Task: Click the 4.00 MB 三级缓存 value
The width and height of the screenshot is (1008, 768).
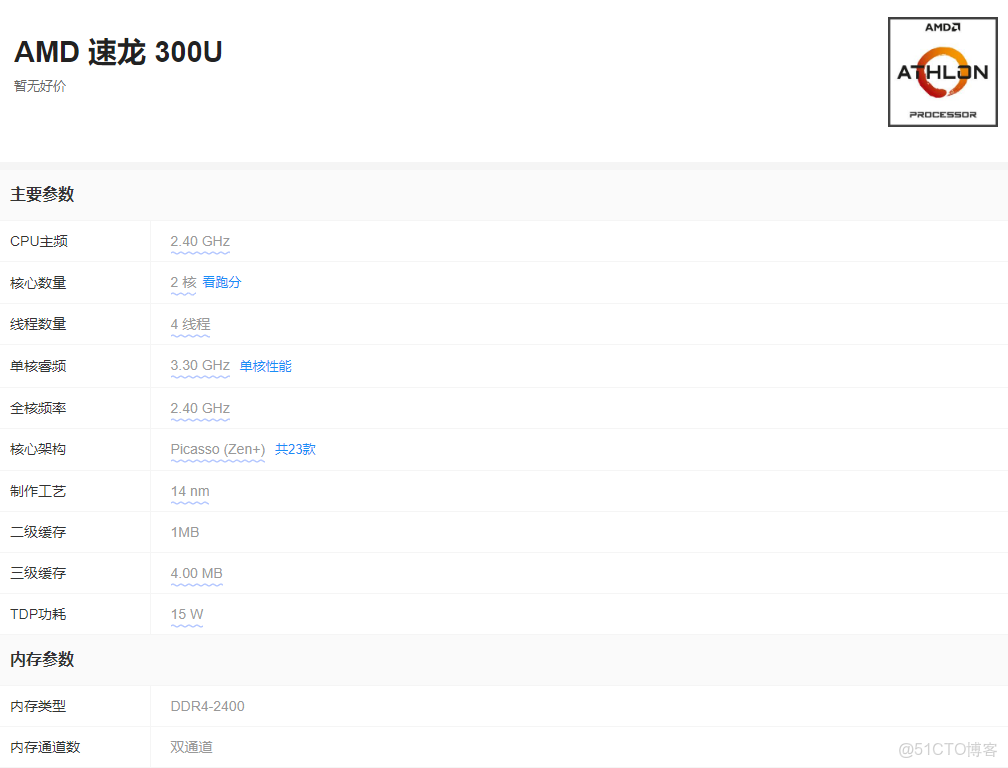Action: tap(196, 574)
